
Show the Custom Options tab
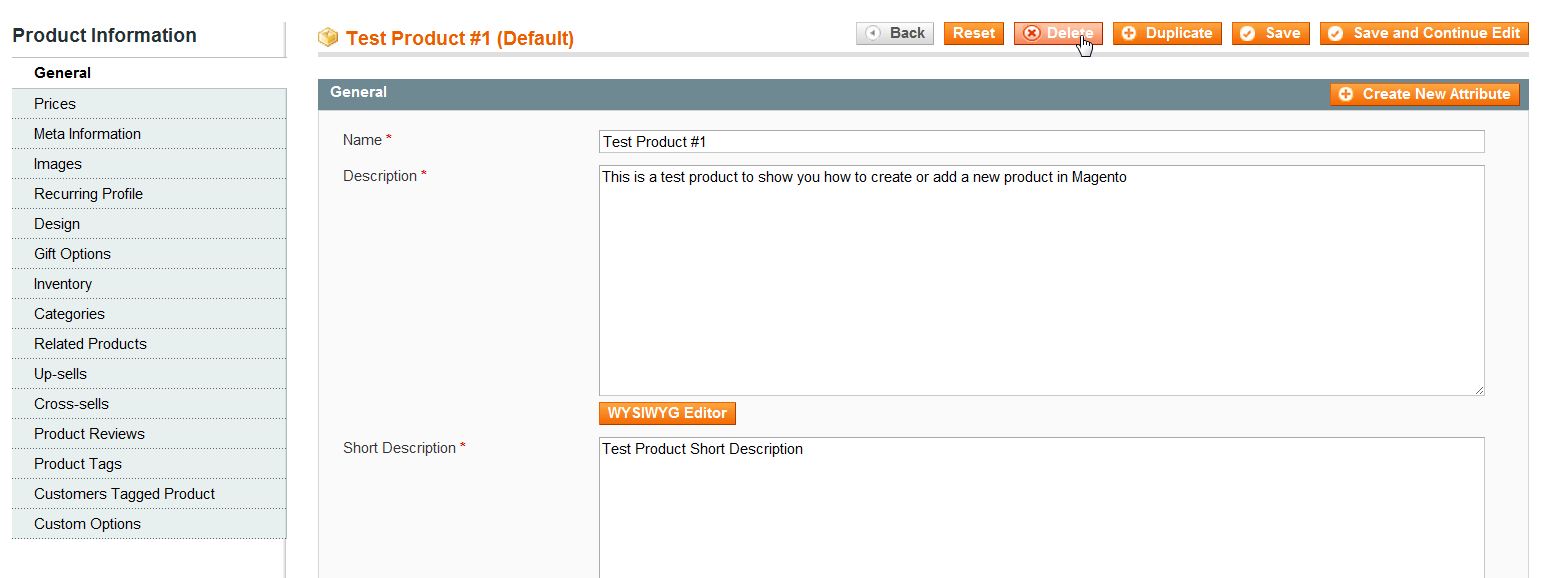(87, 524)
